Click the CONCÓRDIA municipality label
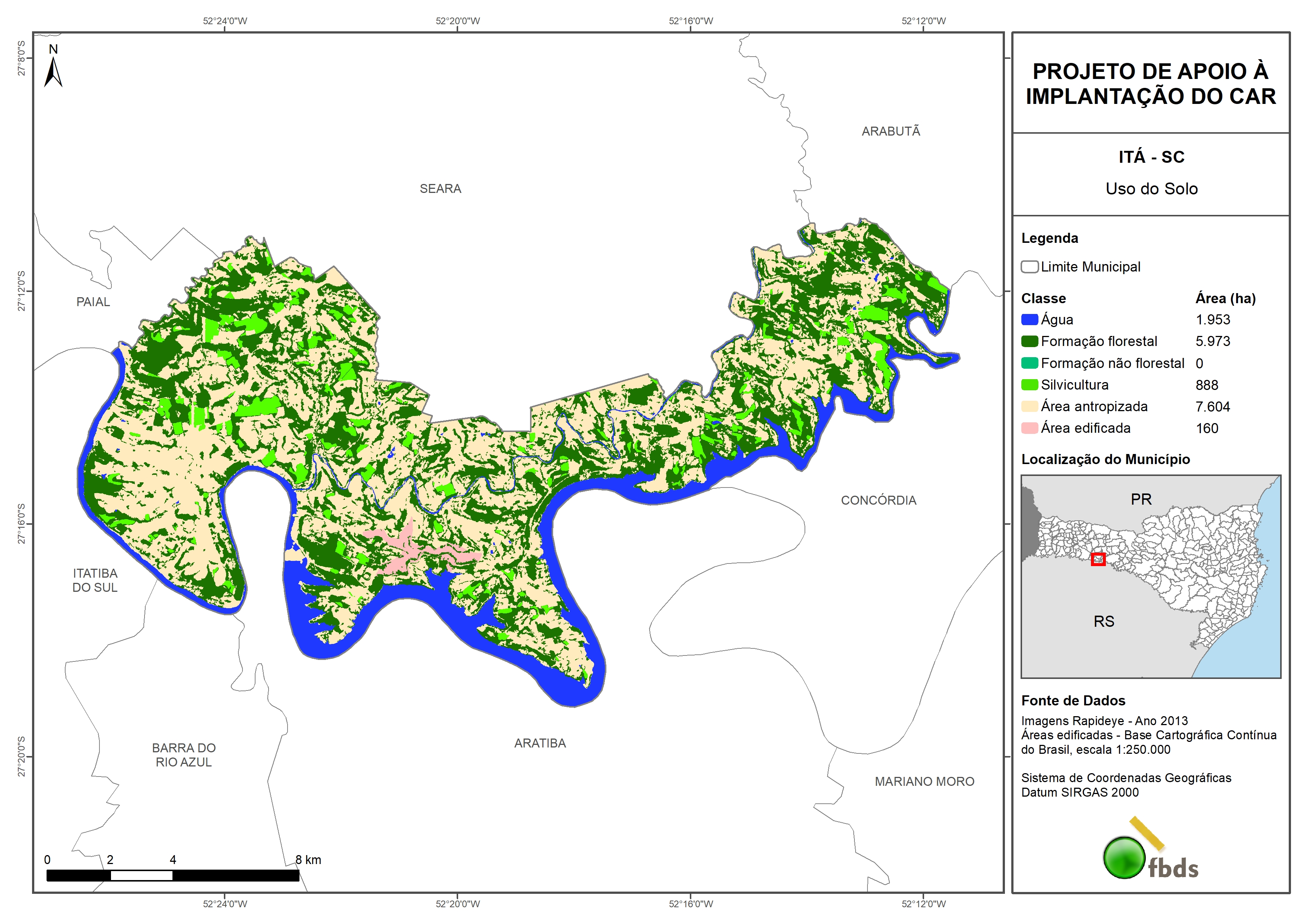 (878, 501)
